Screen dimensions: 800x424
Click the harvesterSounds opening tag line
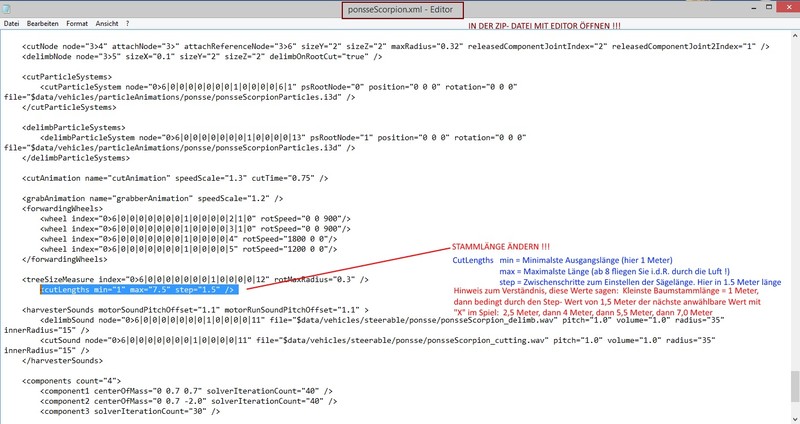click(200, 310)
